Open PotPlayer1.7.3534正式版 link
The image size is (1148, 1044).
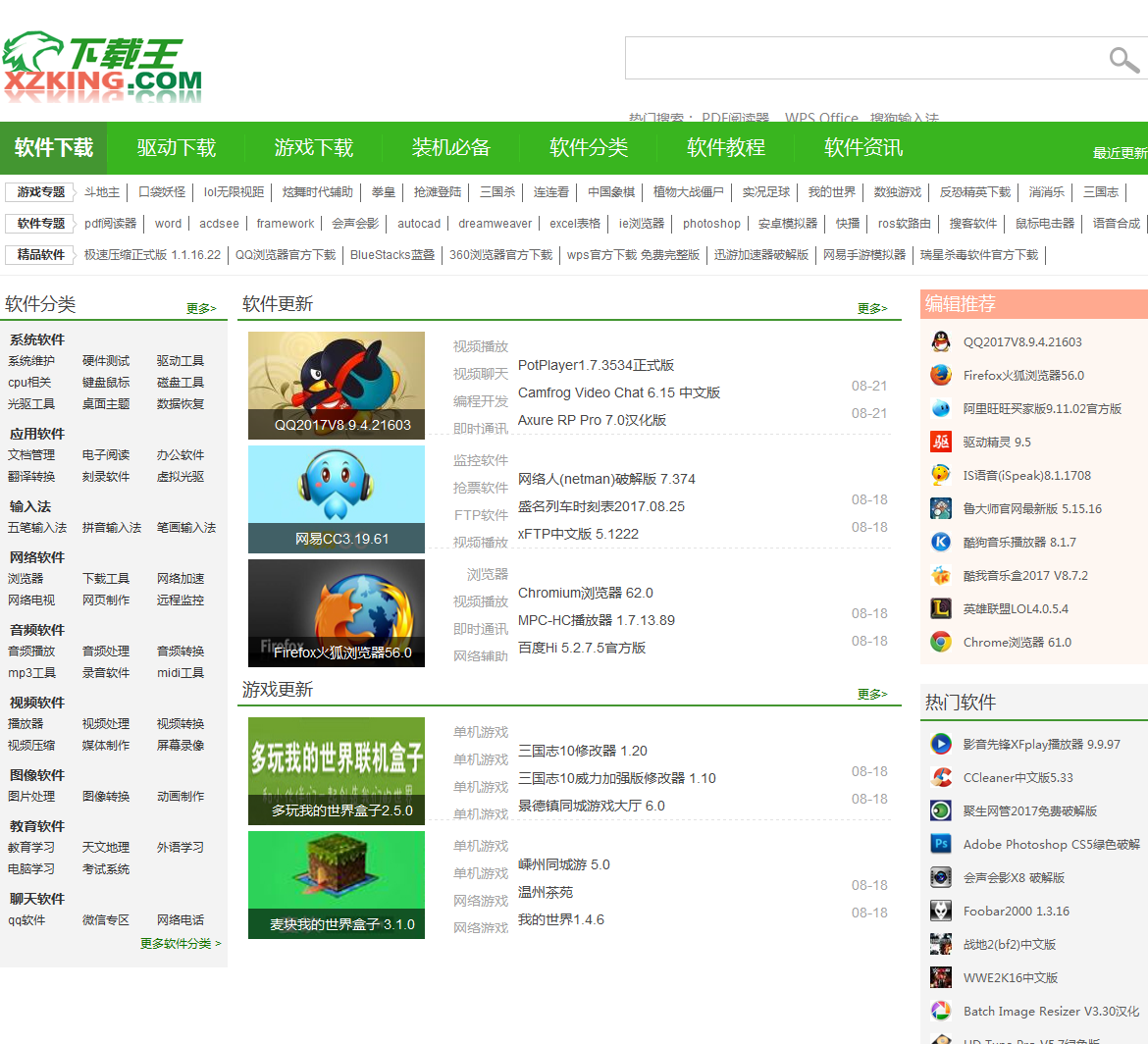click(596, 365)
